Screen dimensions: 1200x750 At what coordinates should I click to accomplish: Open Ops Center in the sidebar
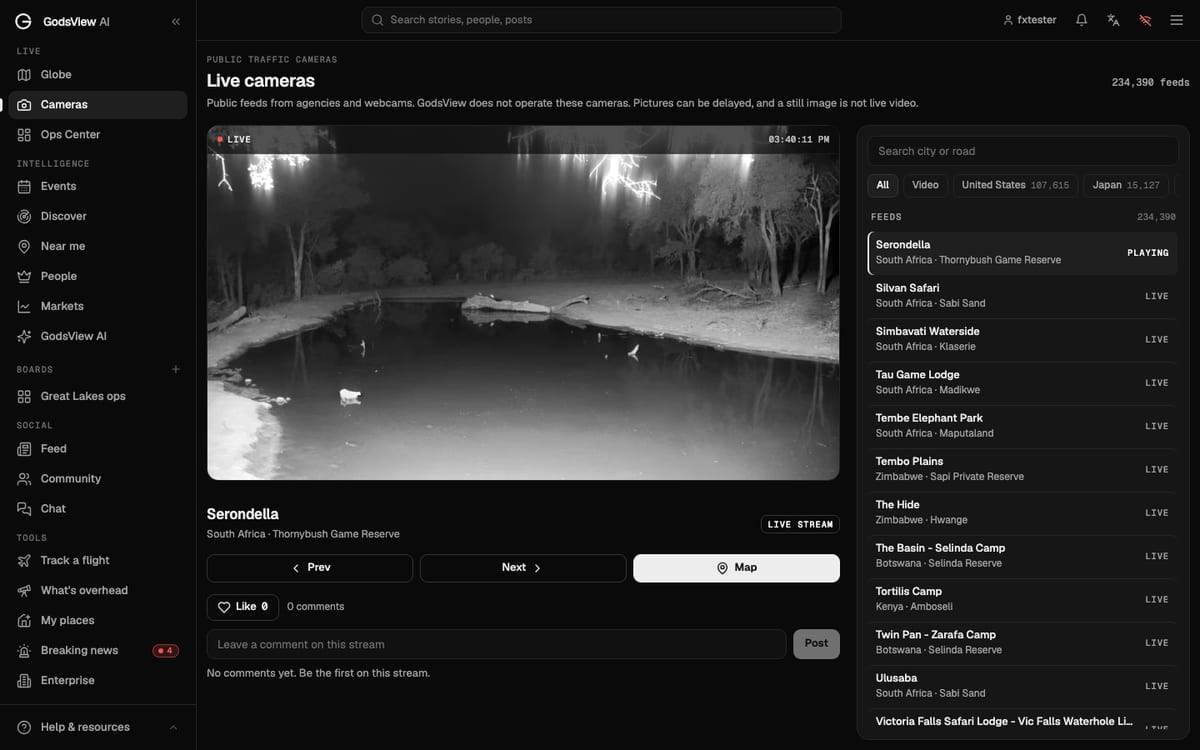coord(98,135)
